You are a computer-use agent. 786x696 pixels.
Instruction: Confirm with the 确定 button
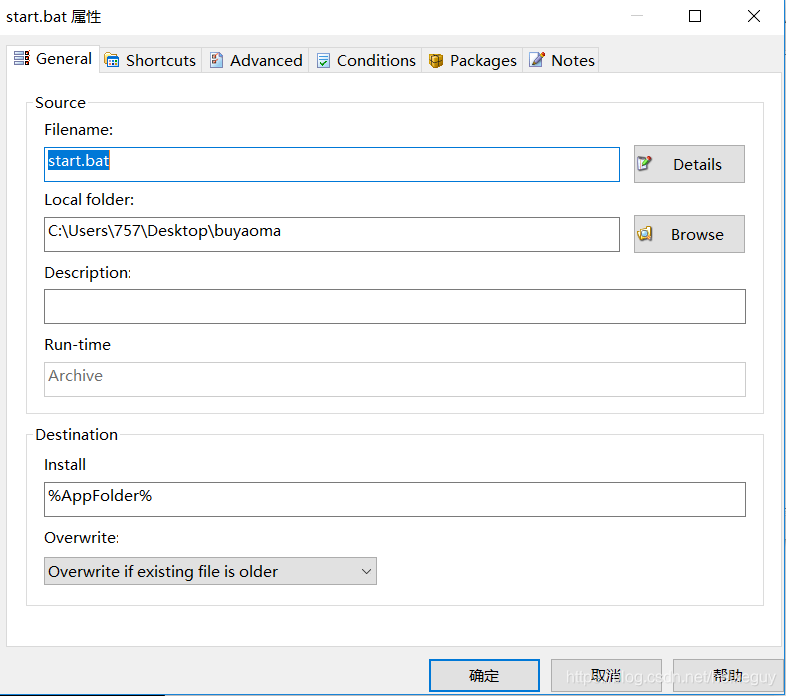(x=484, y=675)
